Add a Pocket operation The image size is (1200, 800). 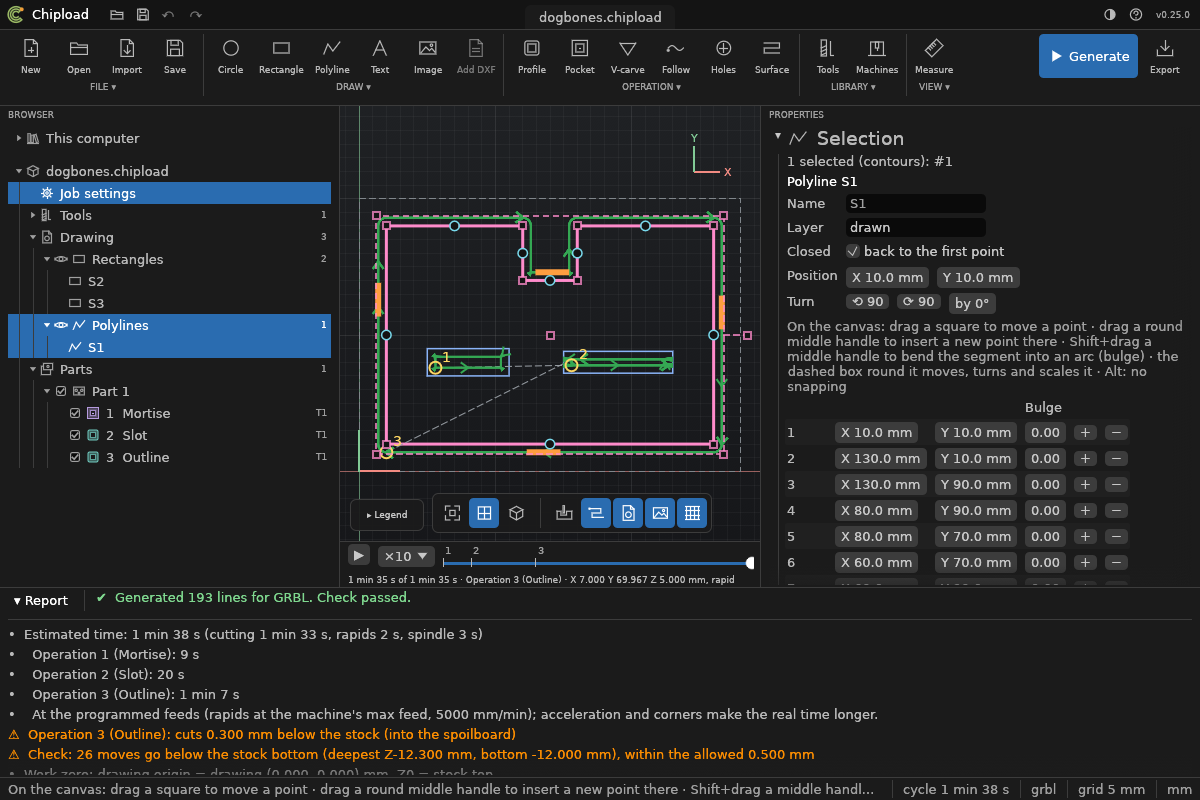pyautogui.click(x=580, y=56)
